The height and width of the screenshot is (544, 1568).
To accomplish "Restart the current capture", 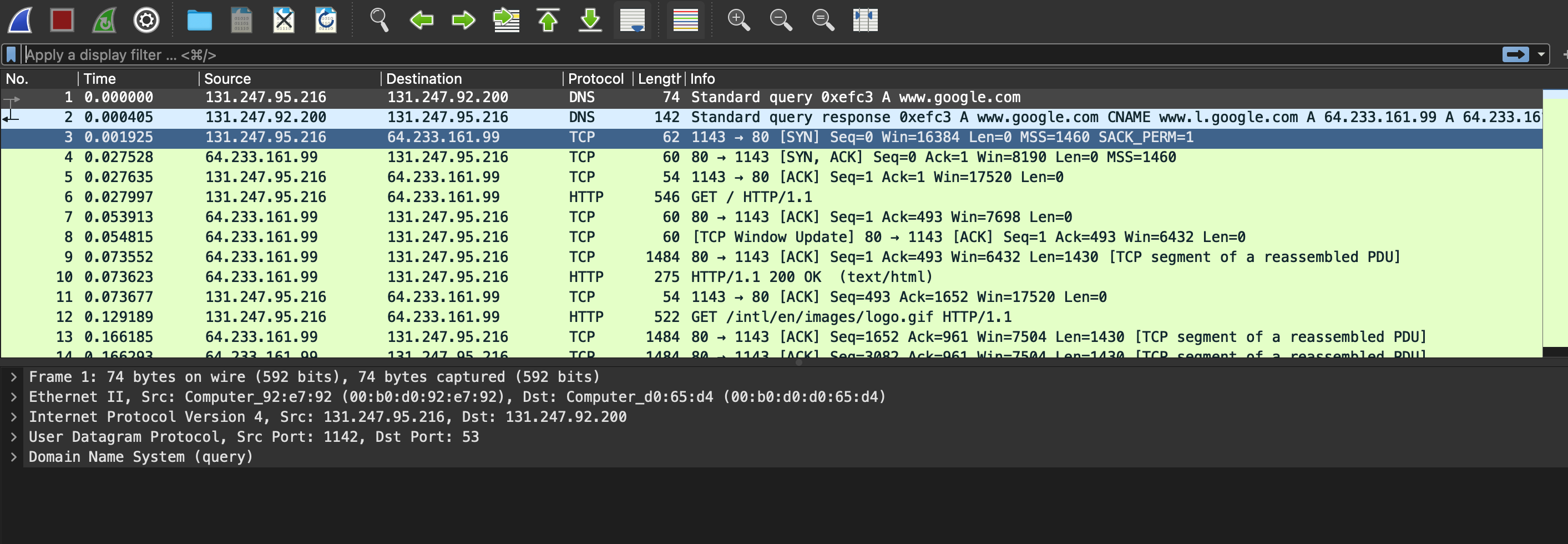I will pyautogui.click(x=104, y=20).
